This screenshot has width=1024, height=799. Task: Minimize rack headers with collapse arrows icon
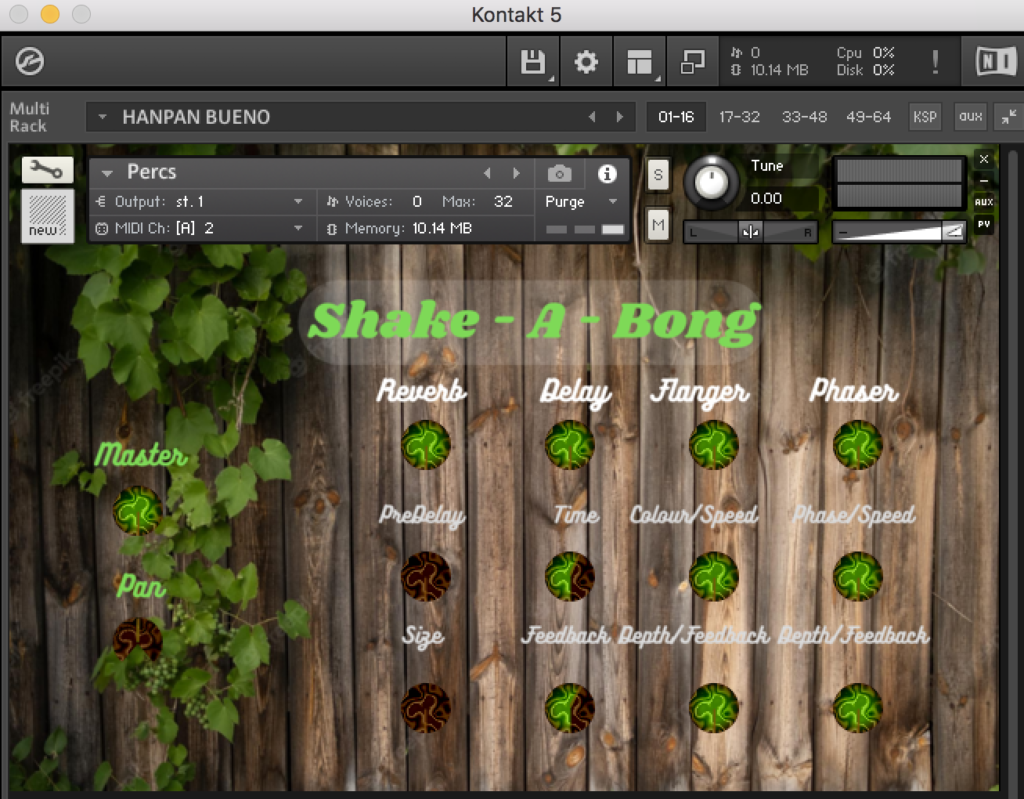pyautogui.click(x=1008, y=117)
